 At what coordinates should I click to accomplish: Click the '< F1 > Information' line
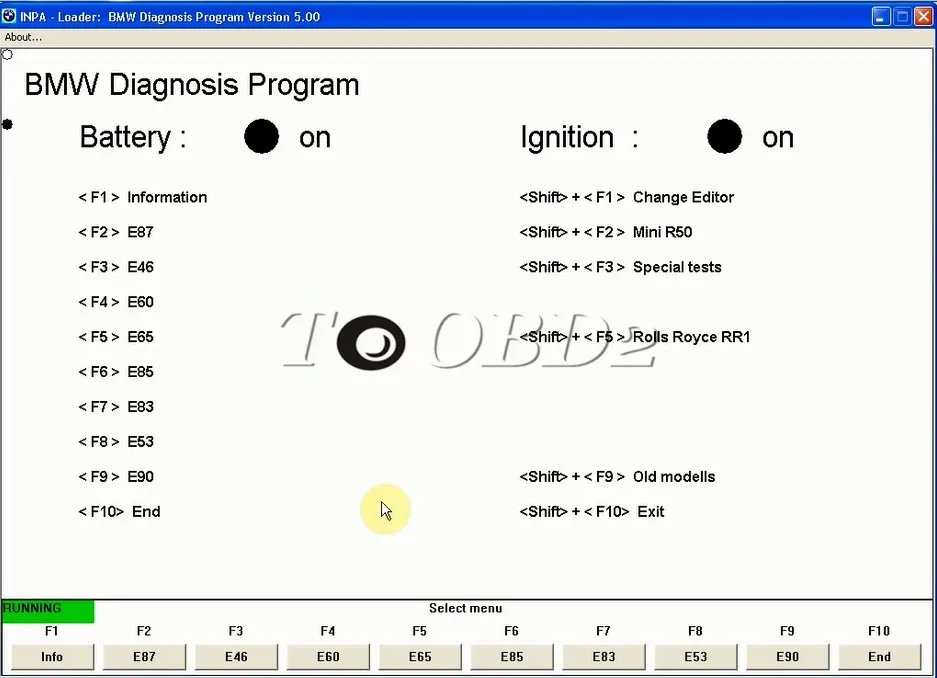(143, 197)
